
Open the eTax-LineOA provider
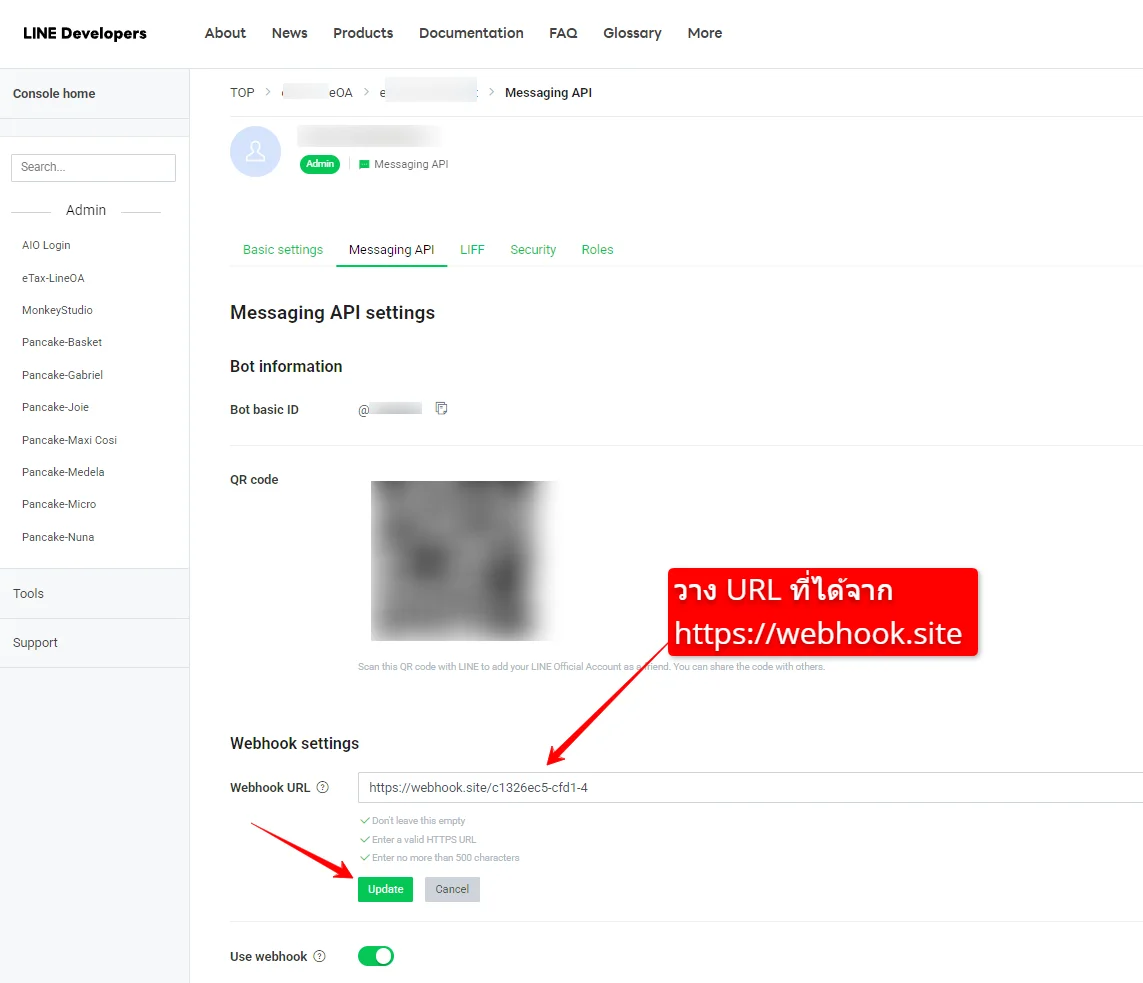point(53,278)
